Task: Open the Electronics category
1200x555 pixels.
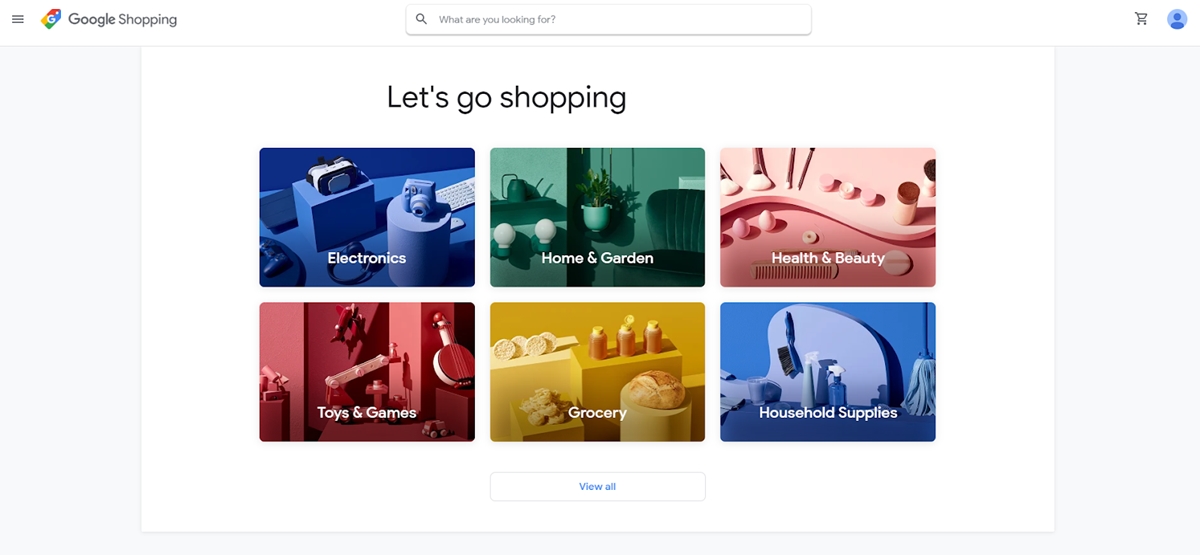Action: coord(367,217)
